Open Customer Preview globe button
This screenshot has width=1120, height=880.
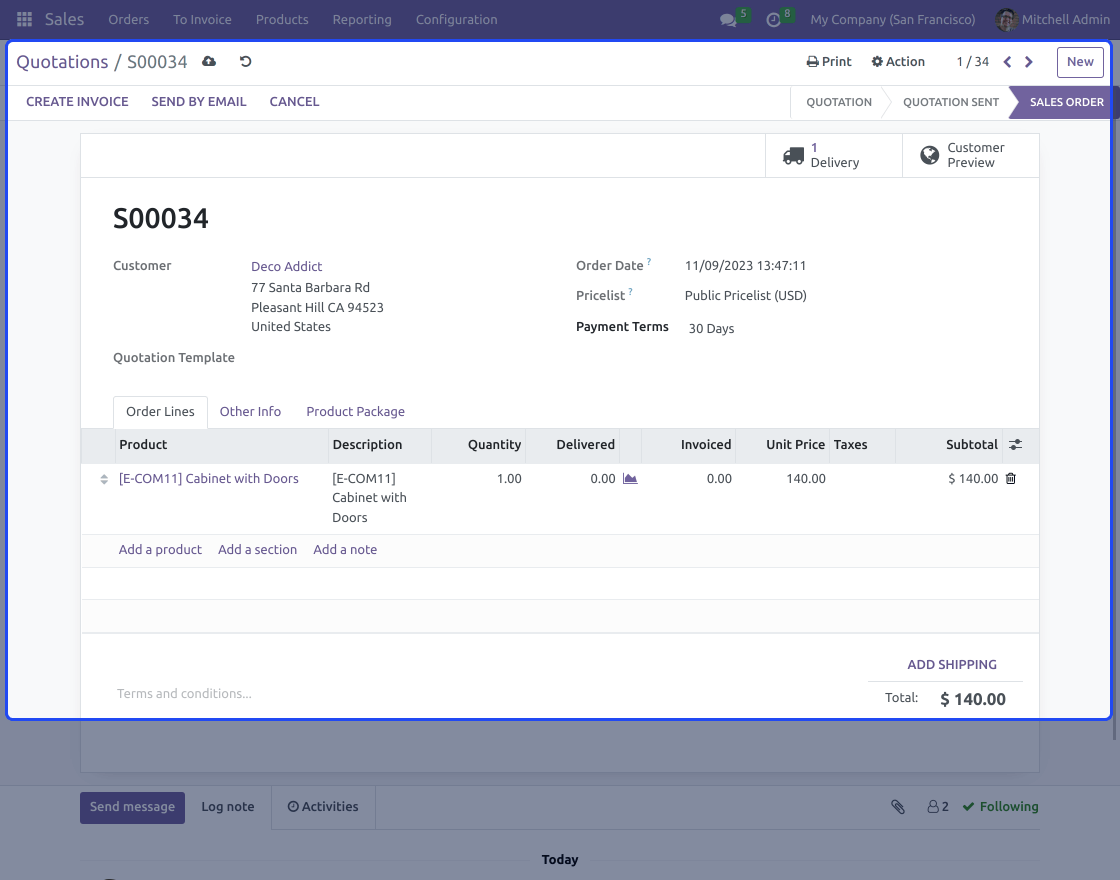[x=971, y=155]
